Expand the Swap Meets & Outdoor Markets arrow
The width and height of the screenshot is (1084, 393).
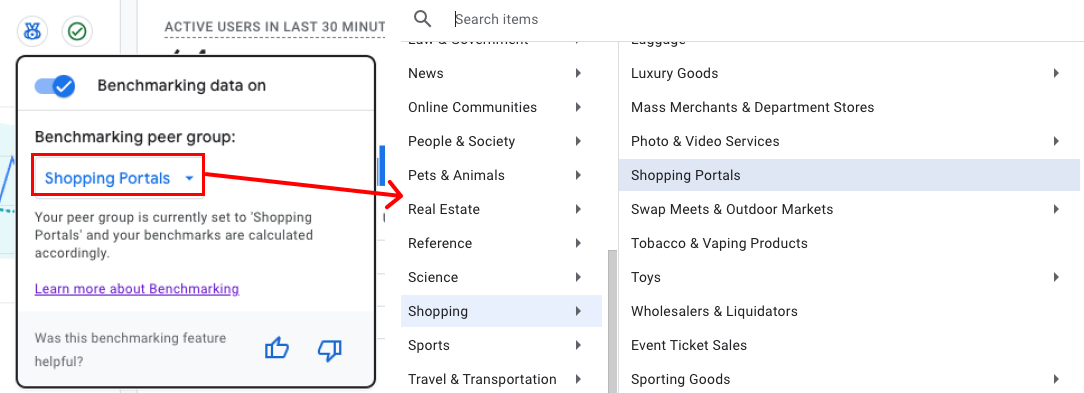coord(1056,209)
